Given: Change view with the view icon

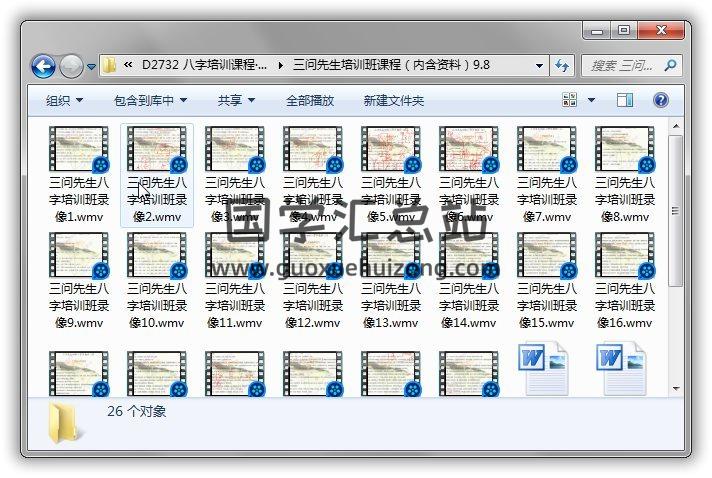Looking at the screenshot, I should pos(569,100).
